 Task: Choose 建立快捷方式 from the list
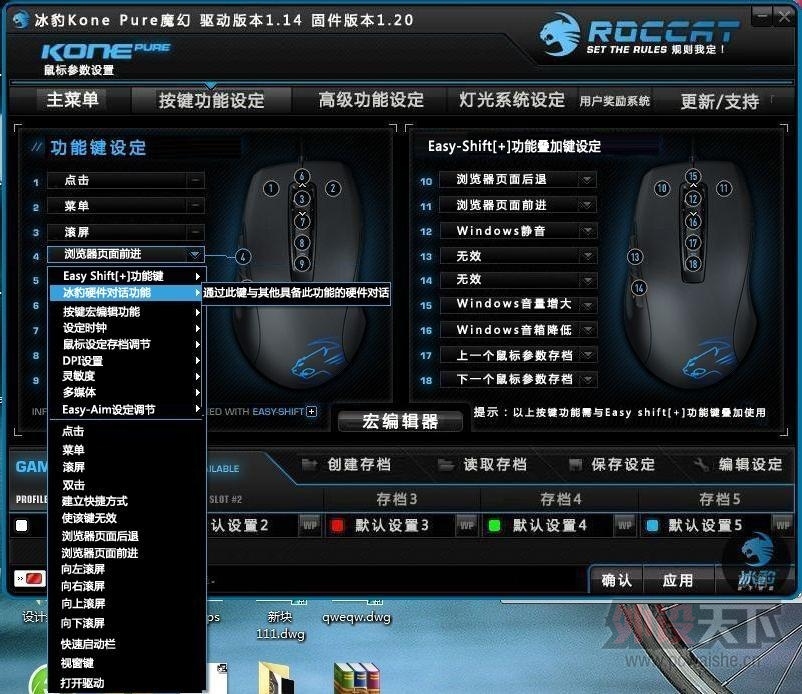(x=95, y=501)
